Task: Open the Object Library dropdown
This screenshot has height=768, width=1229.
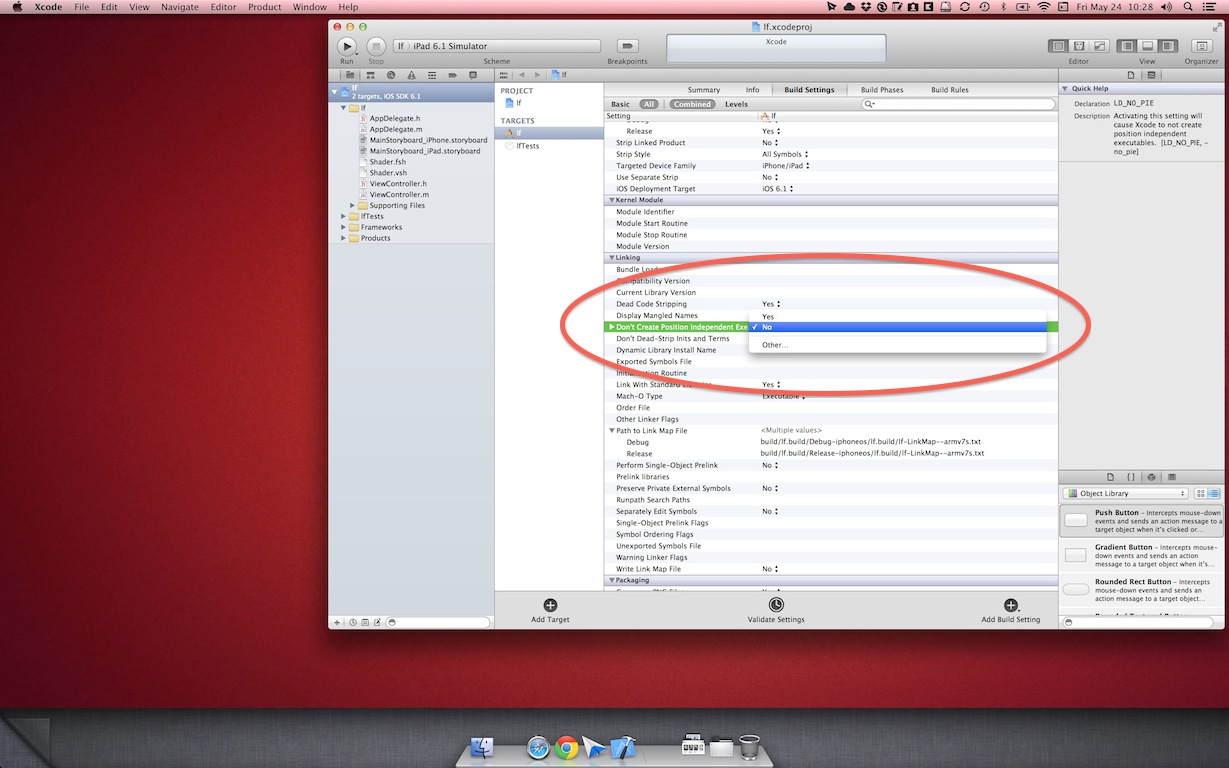Action: point(1125,493)
